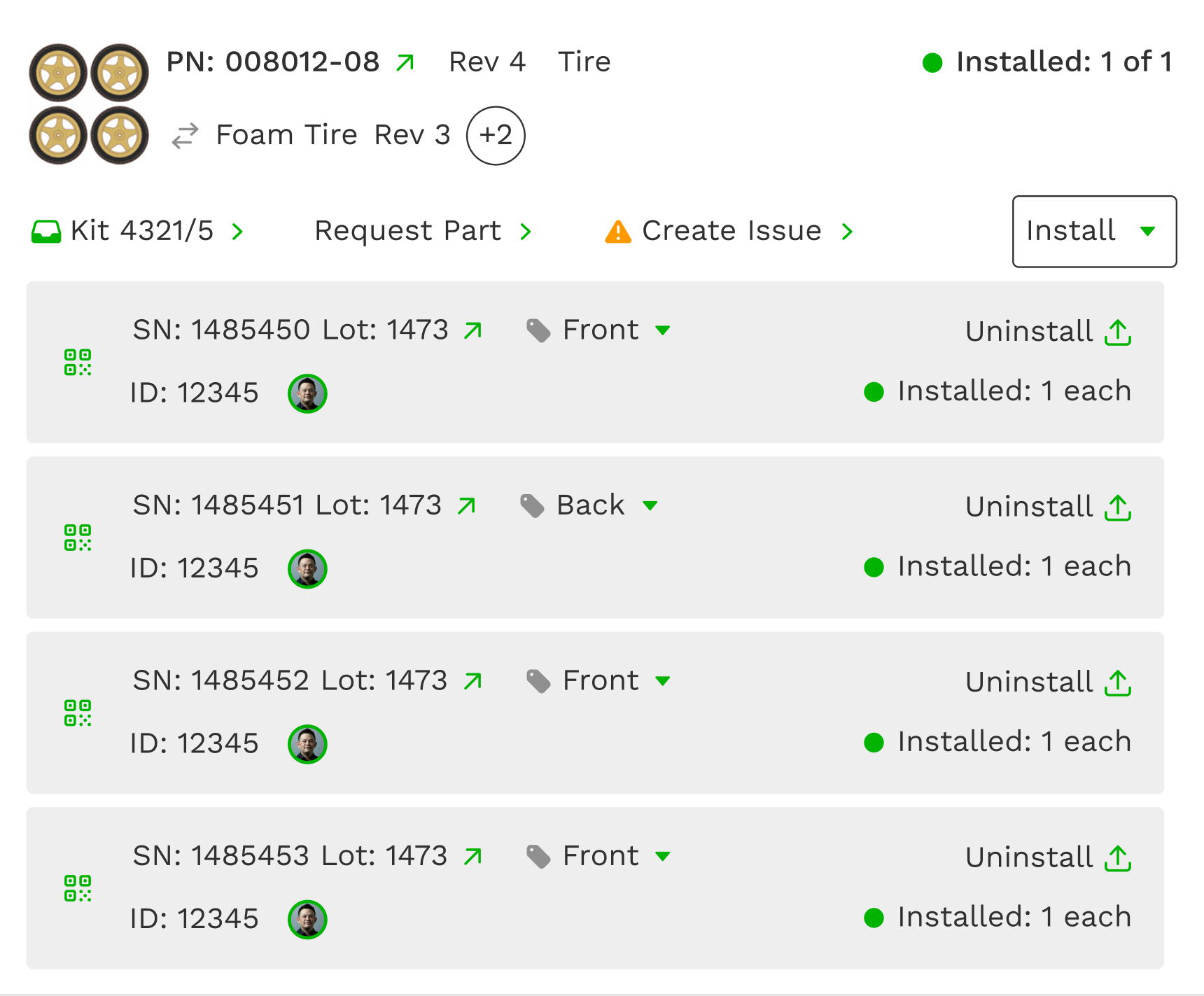The image size is (1204, 996).
Task: Click the Kit 4321/5 tray icon
Action: coord(46,232)
